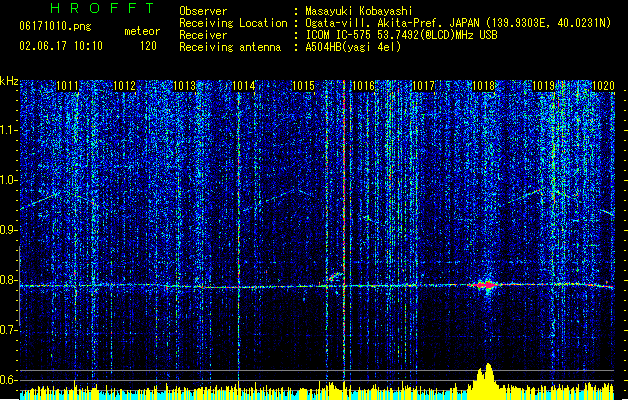Click time marker 1019
Viewport: 629px width, 400px height.
pyautogui.click(x=544, y=86)
